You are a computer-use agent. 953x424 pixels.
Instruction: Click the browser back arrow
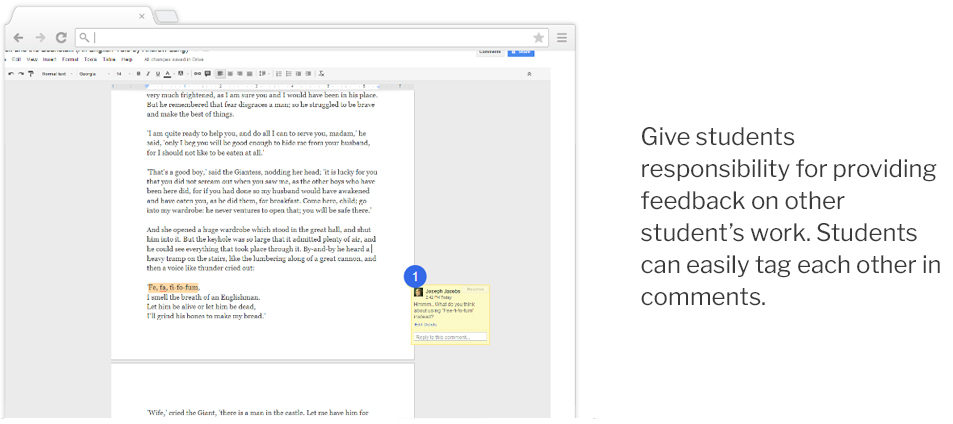[x=18, y=38]
